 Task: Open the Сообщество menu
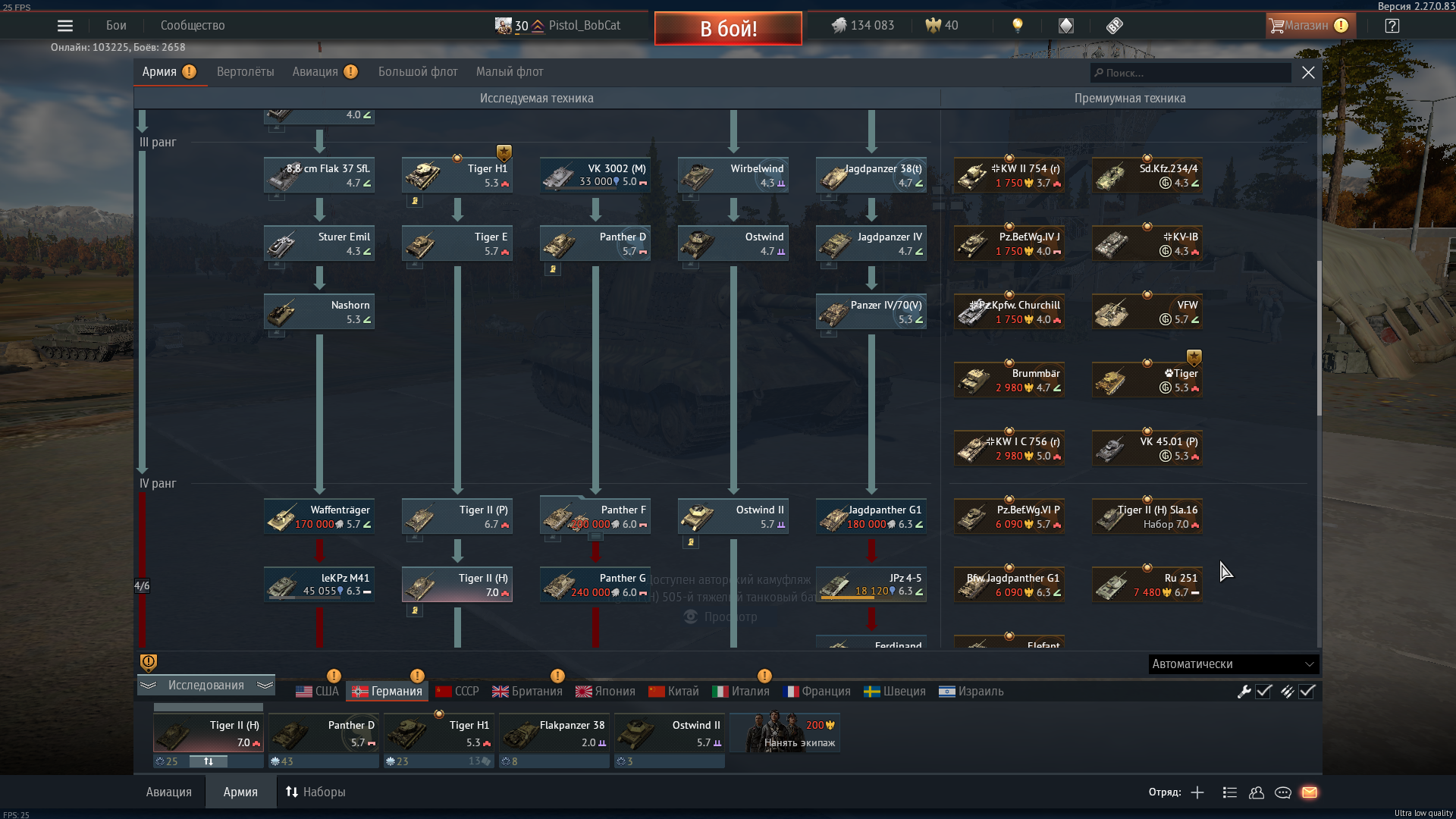(x=193, y=26)
